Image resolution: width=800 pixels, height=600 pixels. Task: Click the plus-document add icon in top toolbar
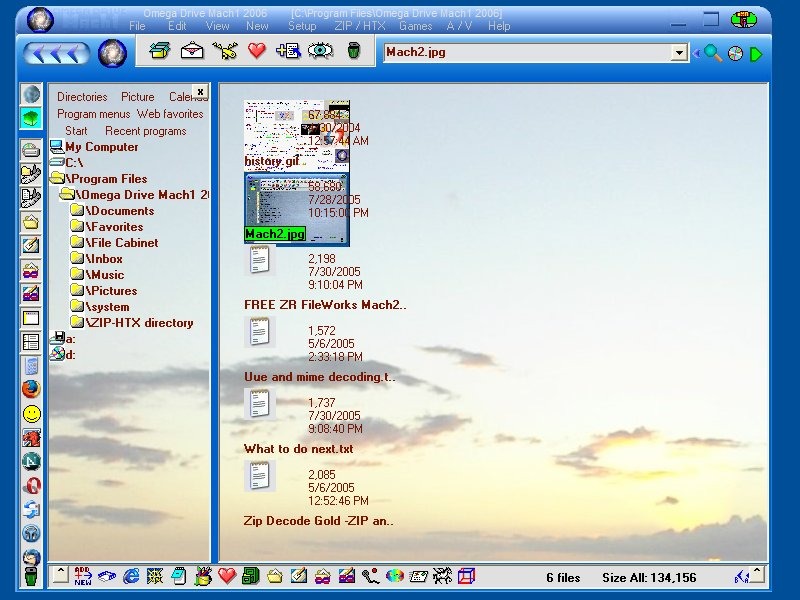coord(288,51)
